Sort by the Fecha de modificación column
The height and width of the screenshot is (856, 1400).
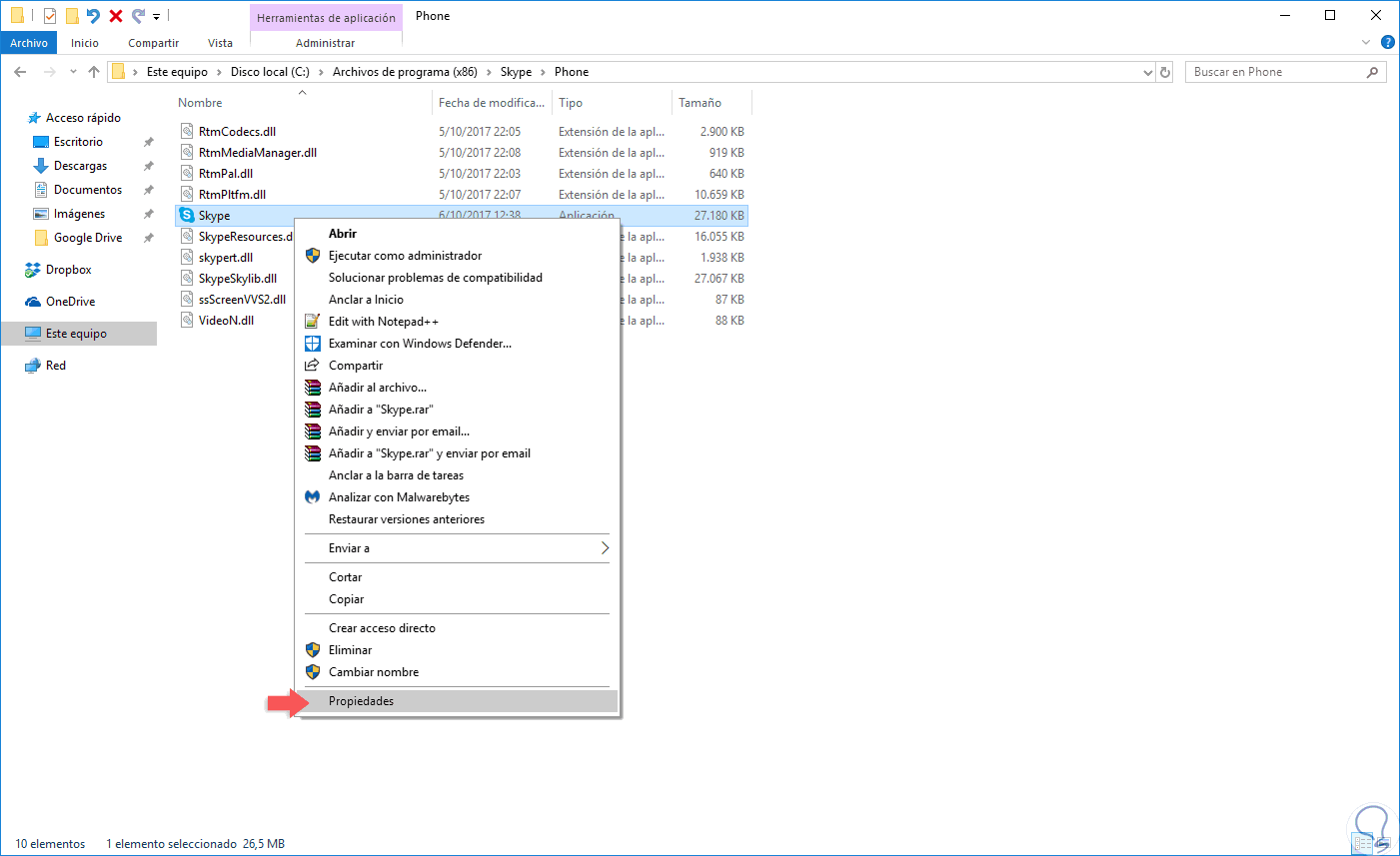coord(492,103)
